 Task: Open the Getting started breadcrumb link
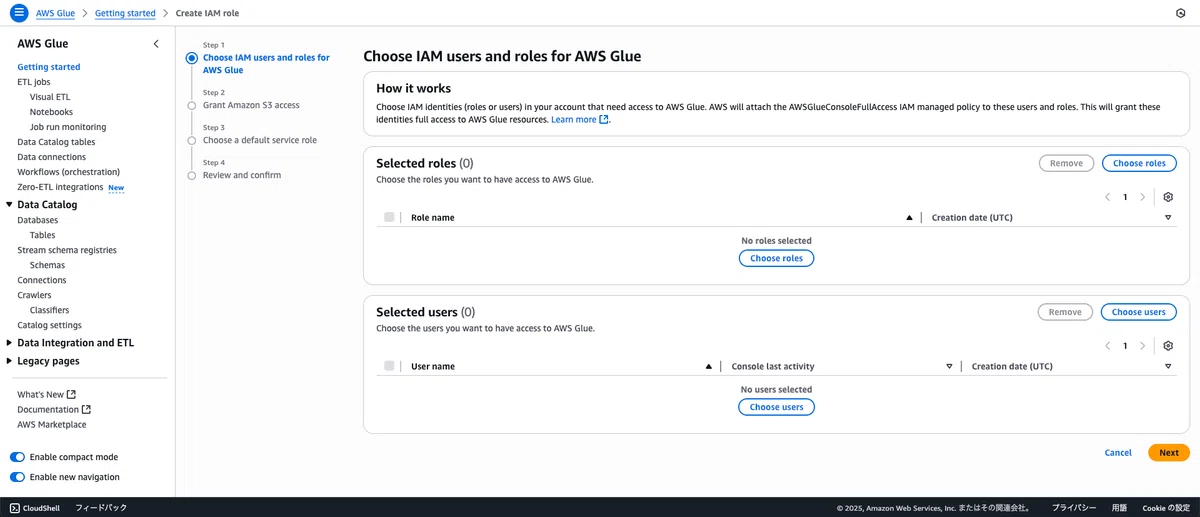click(x=125, y=13)
